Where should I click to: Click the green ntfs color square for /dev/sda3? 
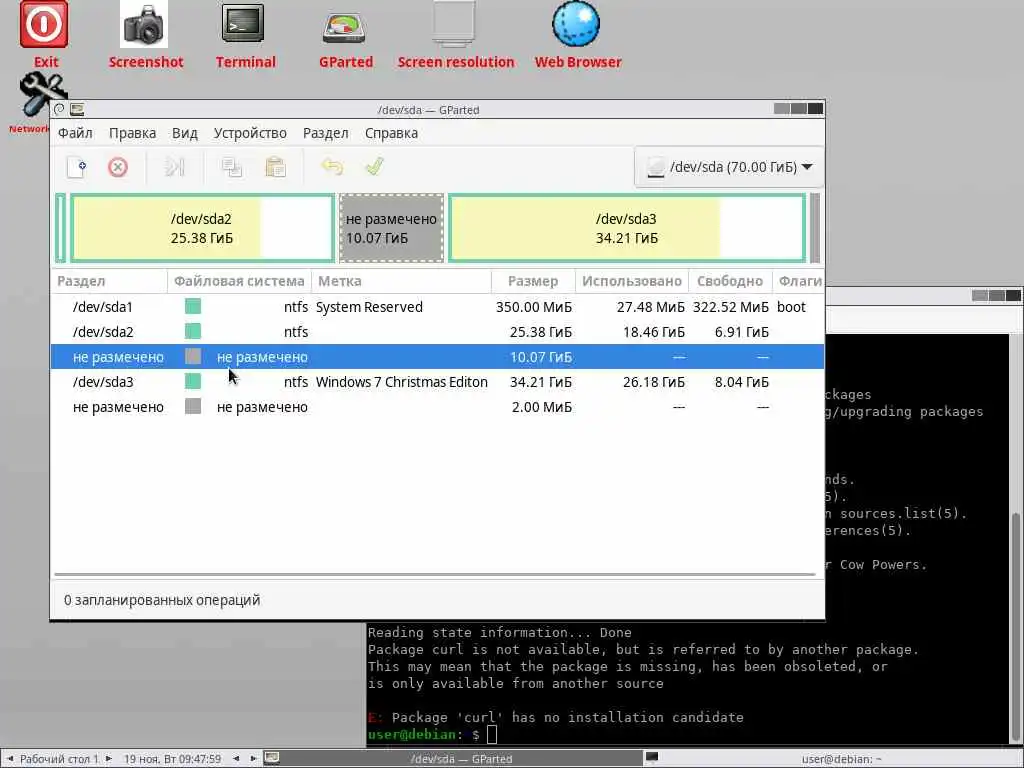(x=193, y=381)
